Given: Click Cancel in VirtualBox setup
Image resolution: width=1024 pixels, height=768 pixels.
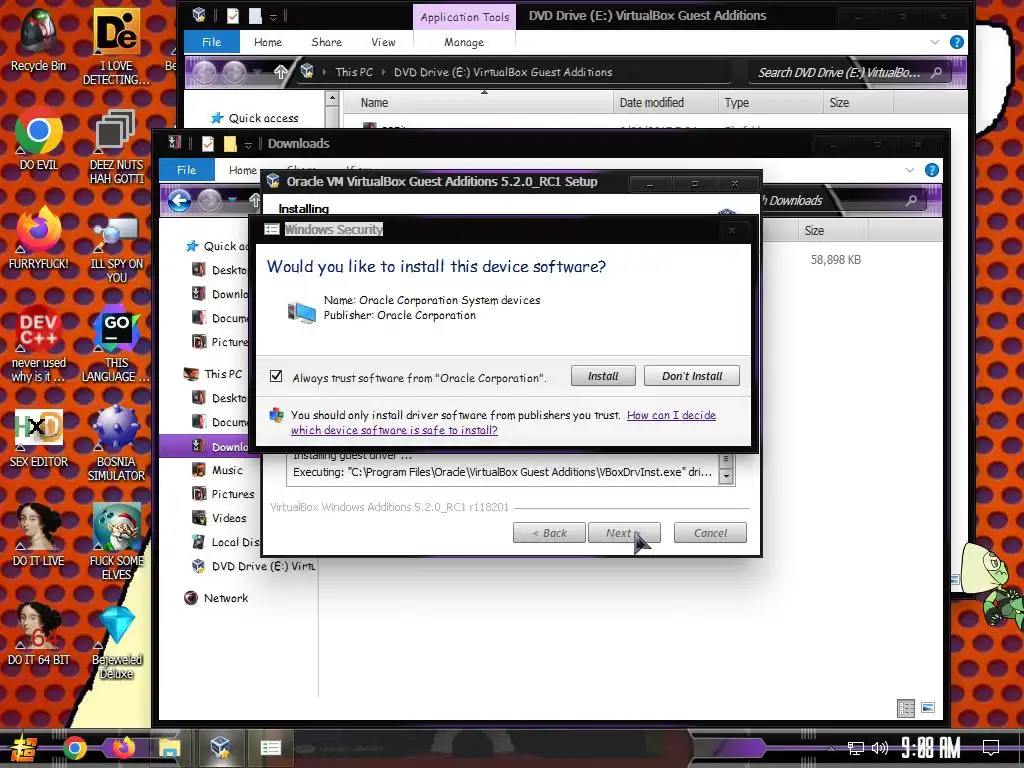Looking at the screenshot, I should click(710, 533).
